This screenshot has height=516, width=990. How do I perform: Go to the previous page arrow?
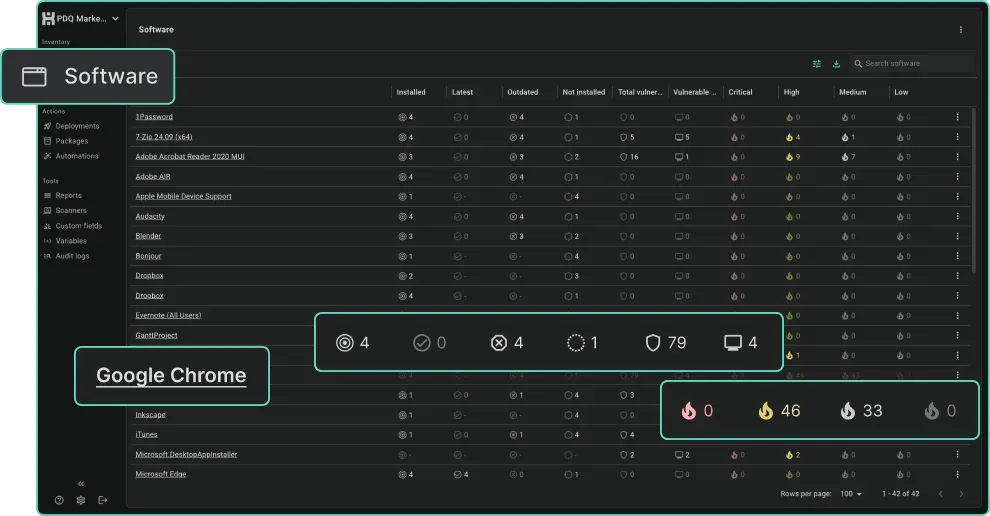tap(940, 494)
